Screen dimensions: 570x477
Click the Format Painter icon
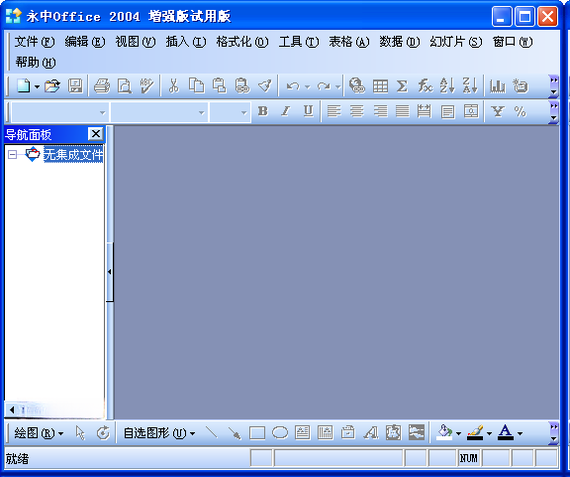(x=265, y=86)
